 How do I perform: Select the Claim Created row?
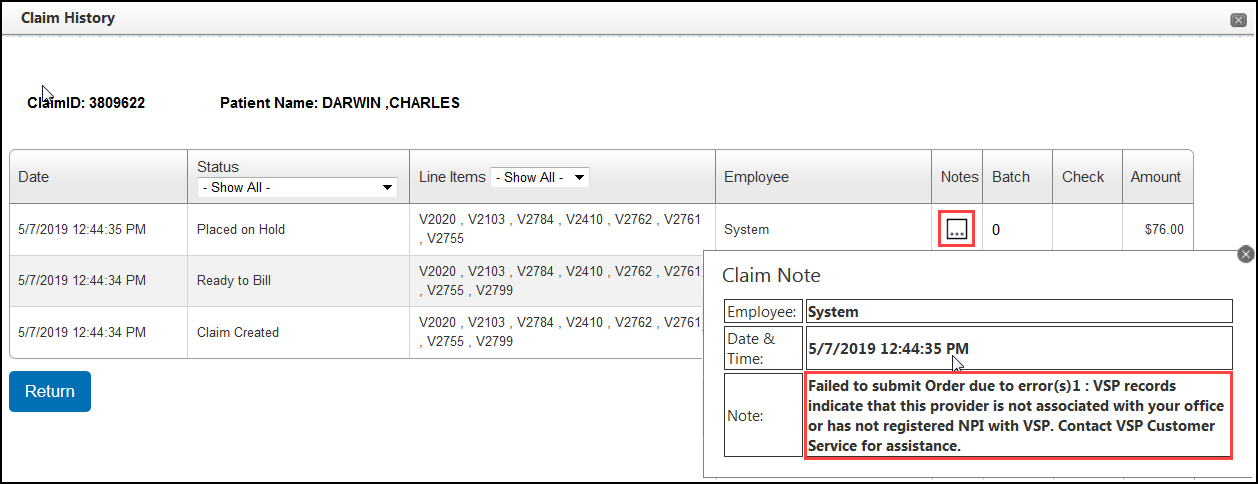click(238, 332)
